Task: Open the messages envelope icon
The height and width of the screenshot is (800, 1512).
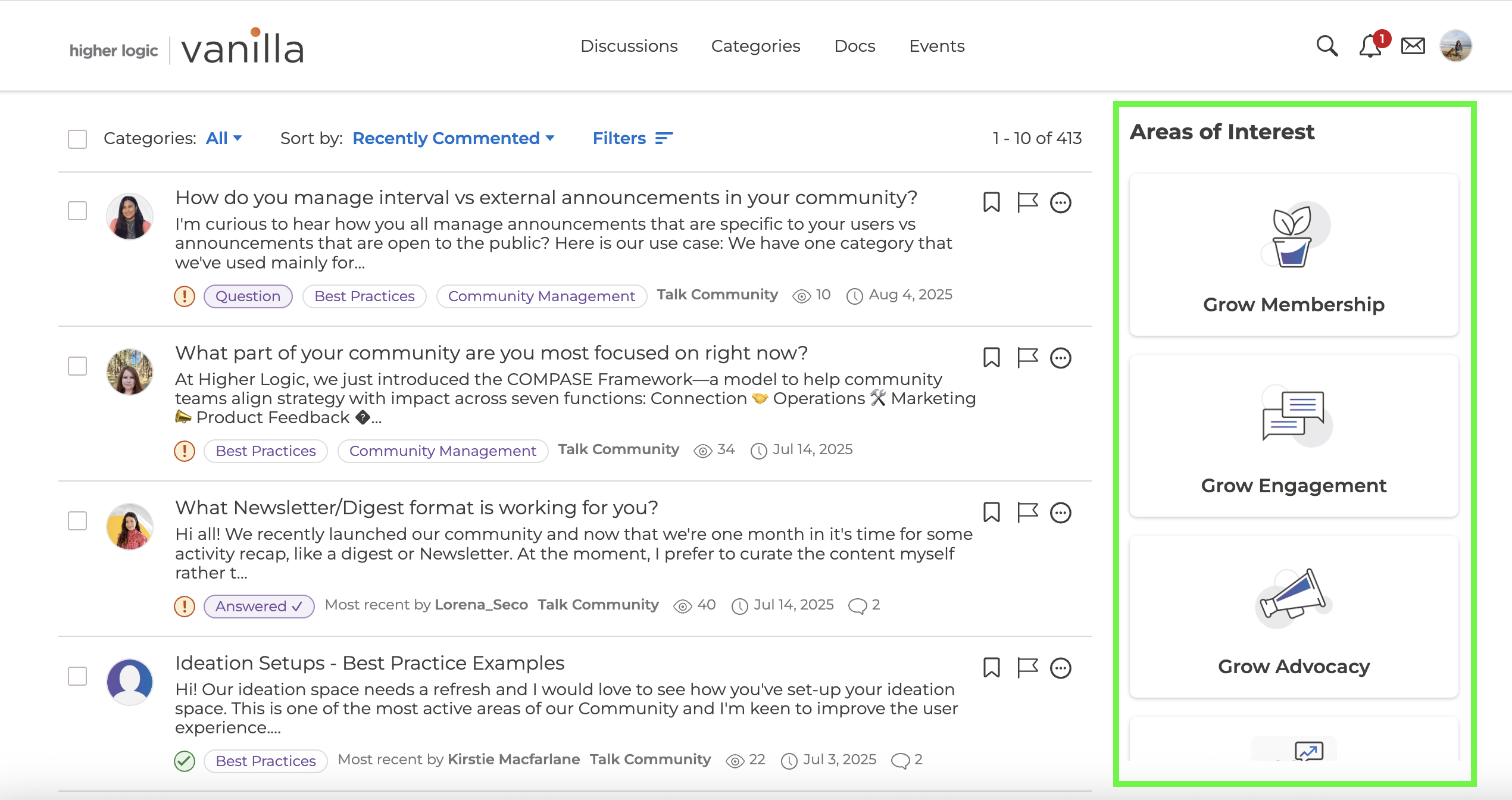Action: (x=1413, y=46)
